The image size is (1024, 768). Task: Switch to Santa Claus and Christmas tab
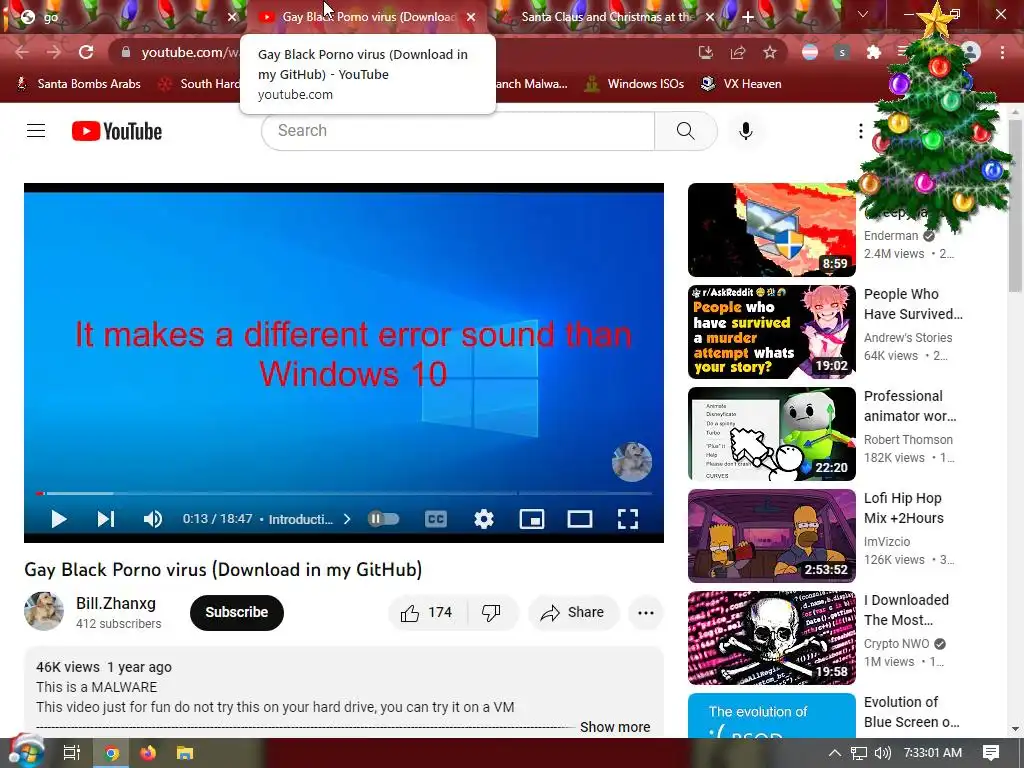[607, 17]
